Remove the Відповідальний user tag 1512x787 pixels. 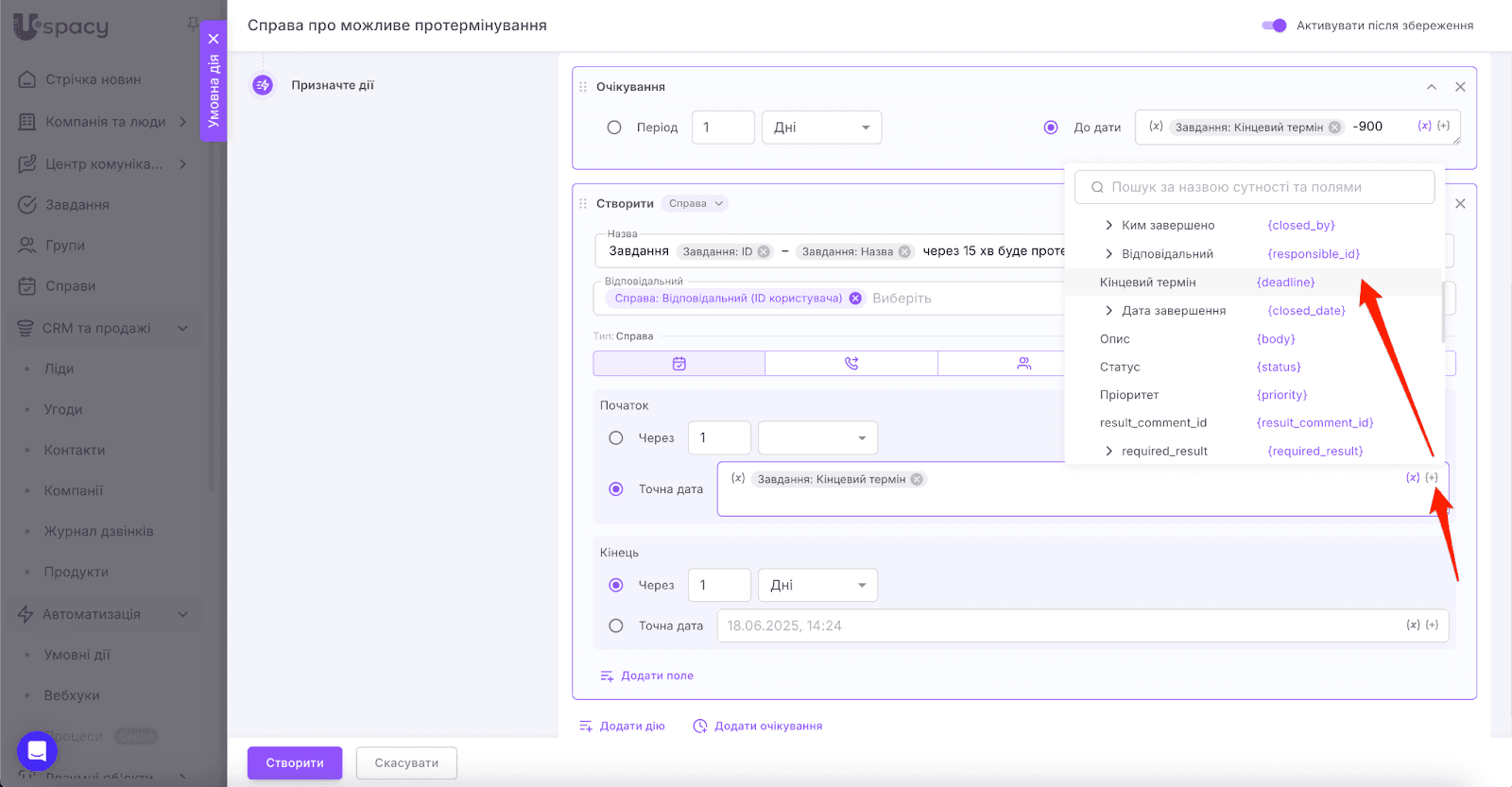(x=855, y=299)
